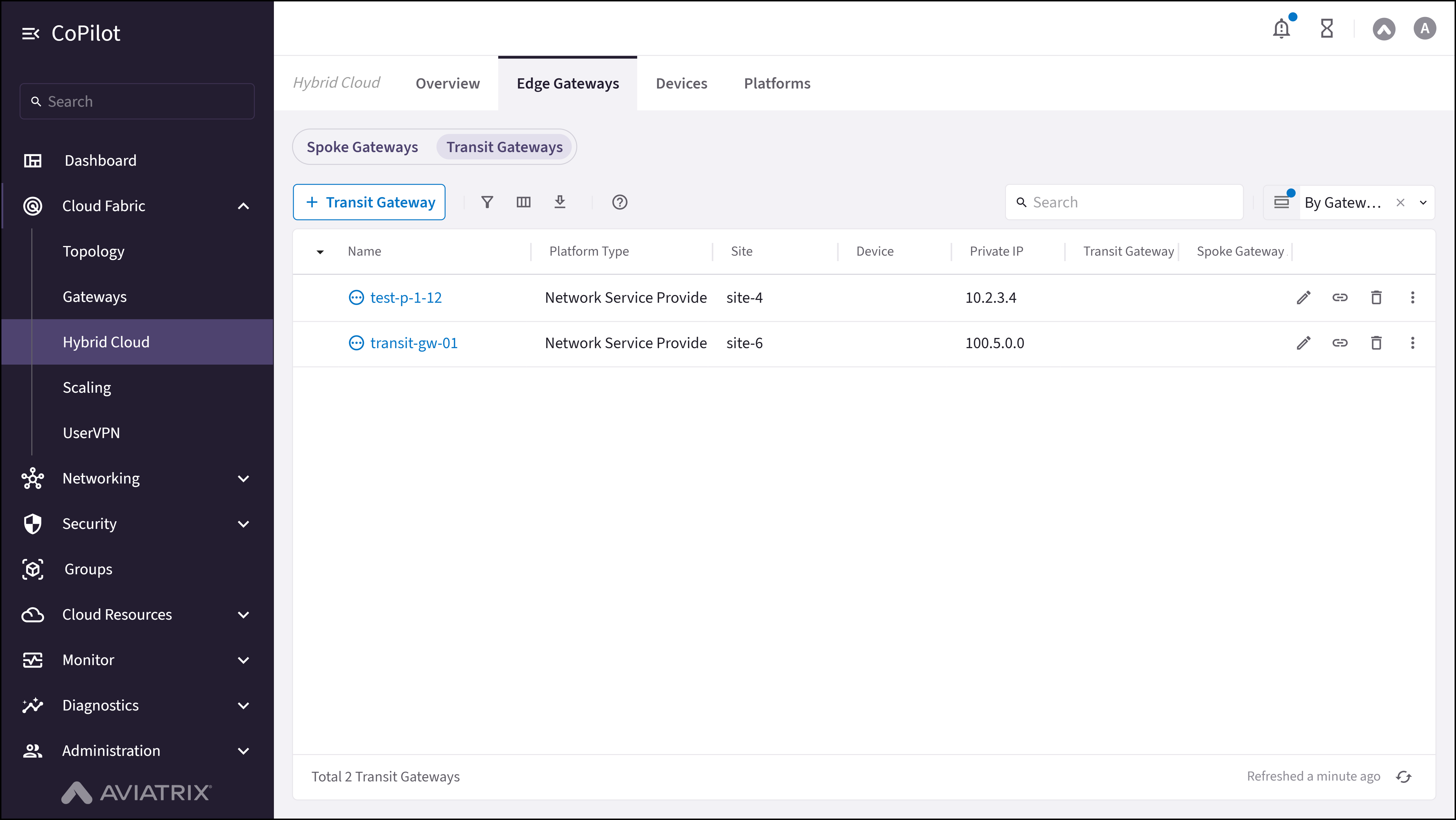Viewport: 1456px width, 820px height.
Task: Open the transit-gw-01 gateway link
Action: pos(414,343)
